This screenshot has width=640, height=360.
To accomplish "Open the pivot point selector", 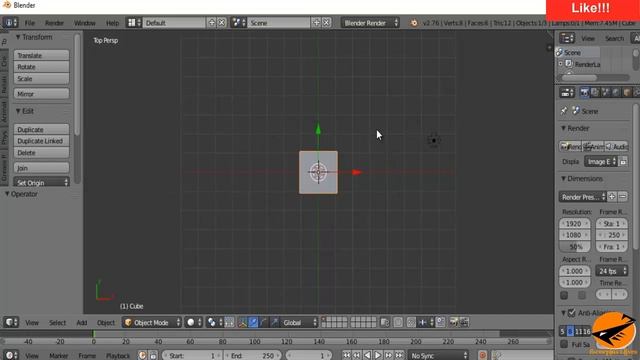I will (215, 322).
